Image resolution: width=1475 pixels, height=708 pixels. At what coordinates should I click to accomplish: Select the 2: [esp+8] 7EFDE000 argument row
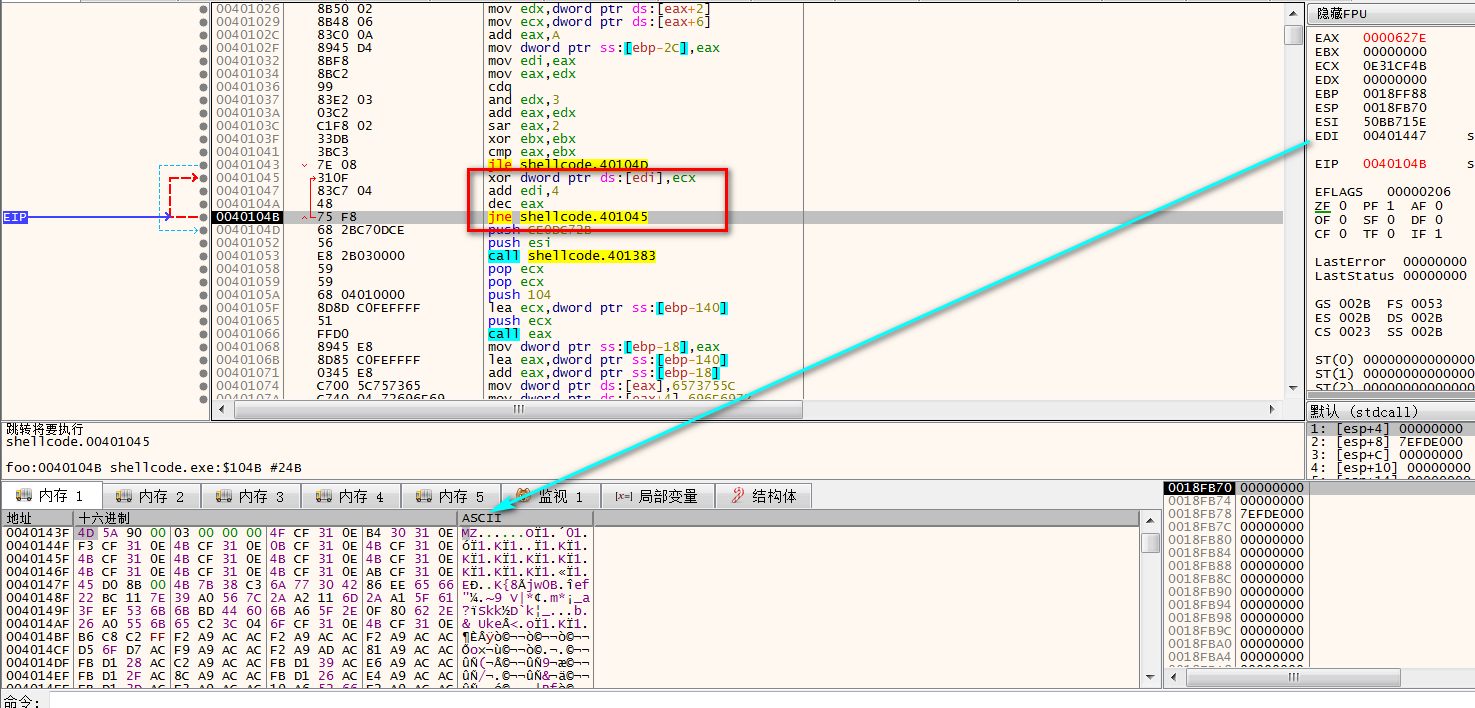click(x=1390, y=441)
